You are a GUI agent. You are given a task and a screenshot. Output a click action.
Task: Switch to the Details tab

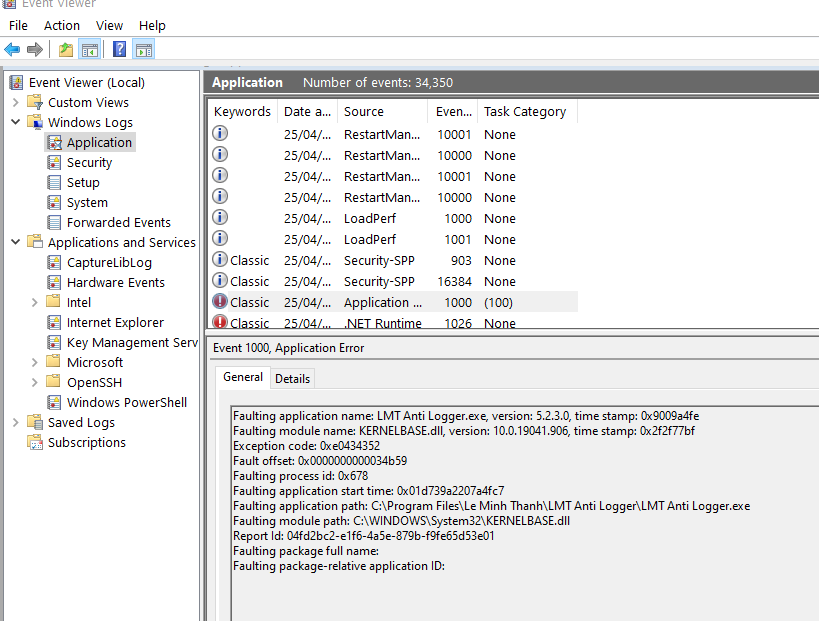292,379
